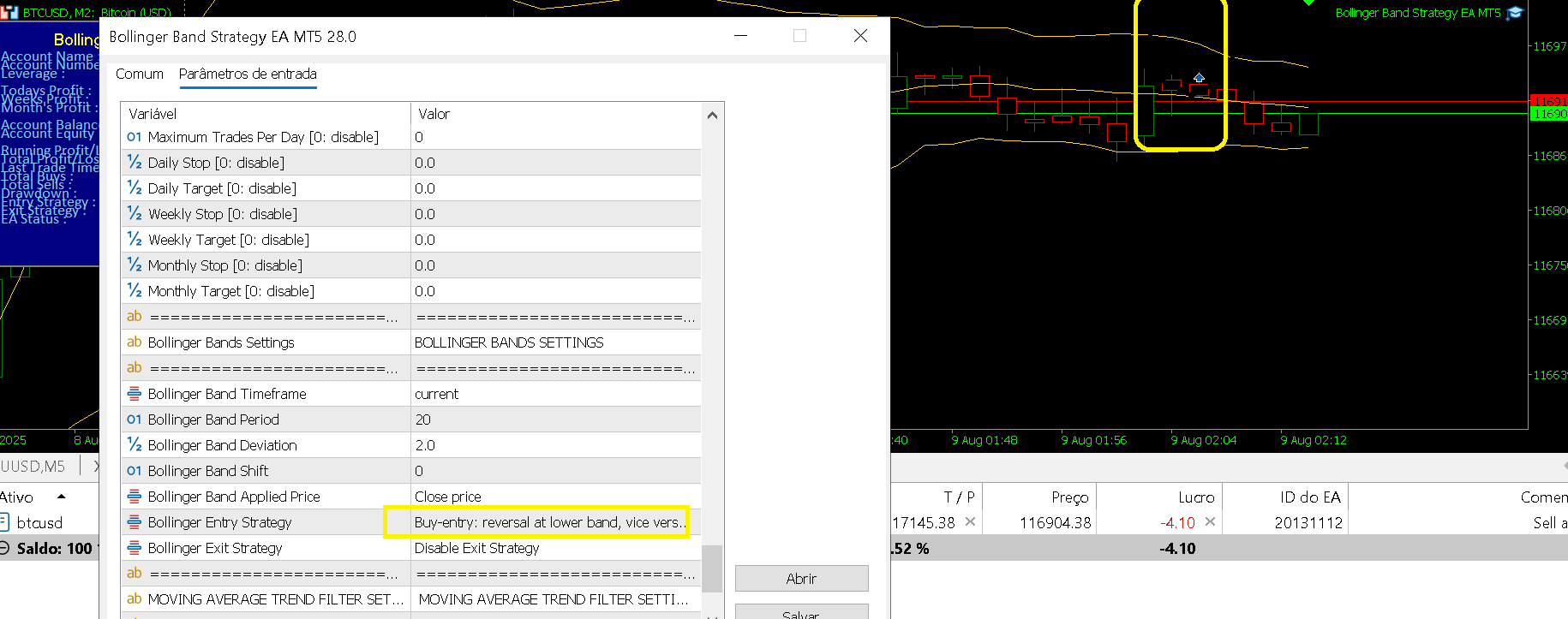The width and height of the screenshot is (1568, 619).
Task: Edit the Bollinger Band Deviation value 2.0
Action: pos(556,445)
